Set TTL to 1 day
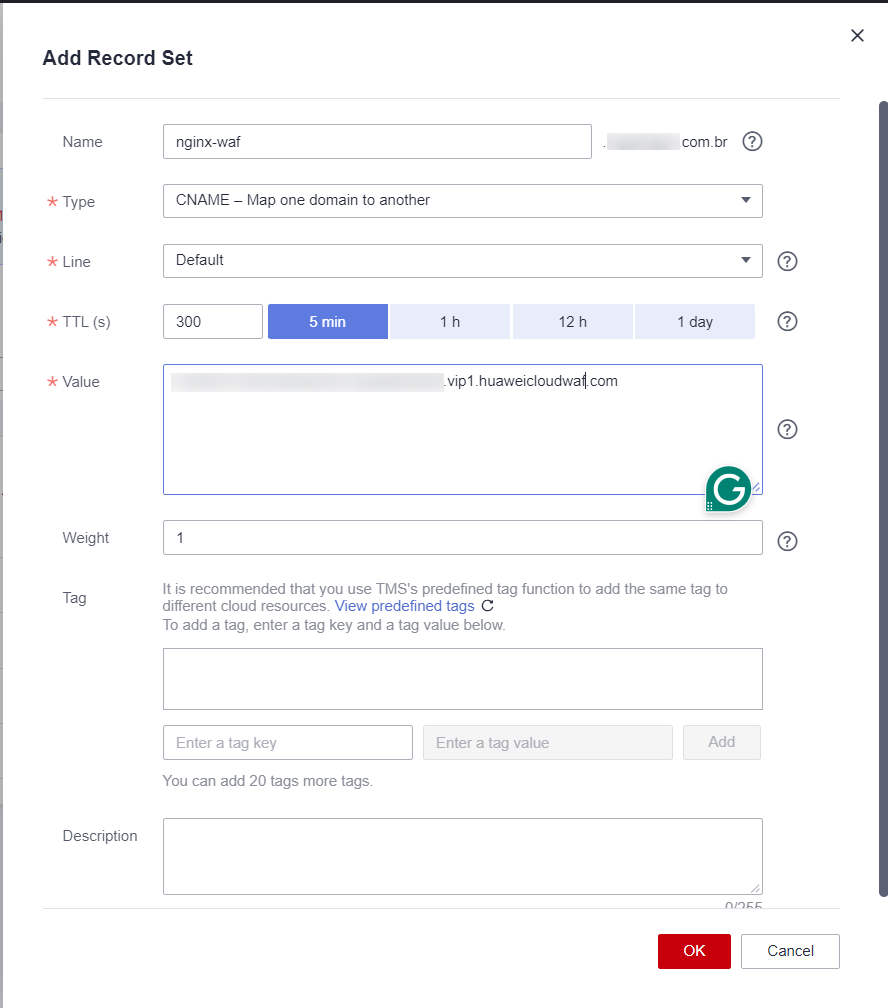Image resolution: width=888 pixels, height=1008 pixels. [694, 322]
